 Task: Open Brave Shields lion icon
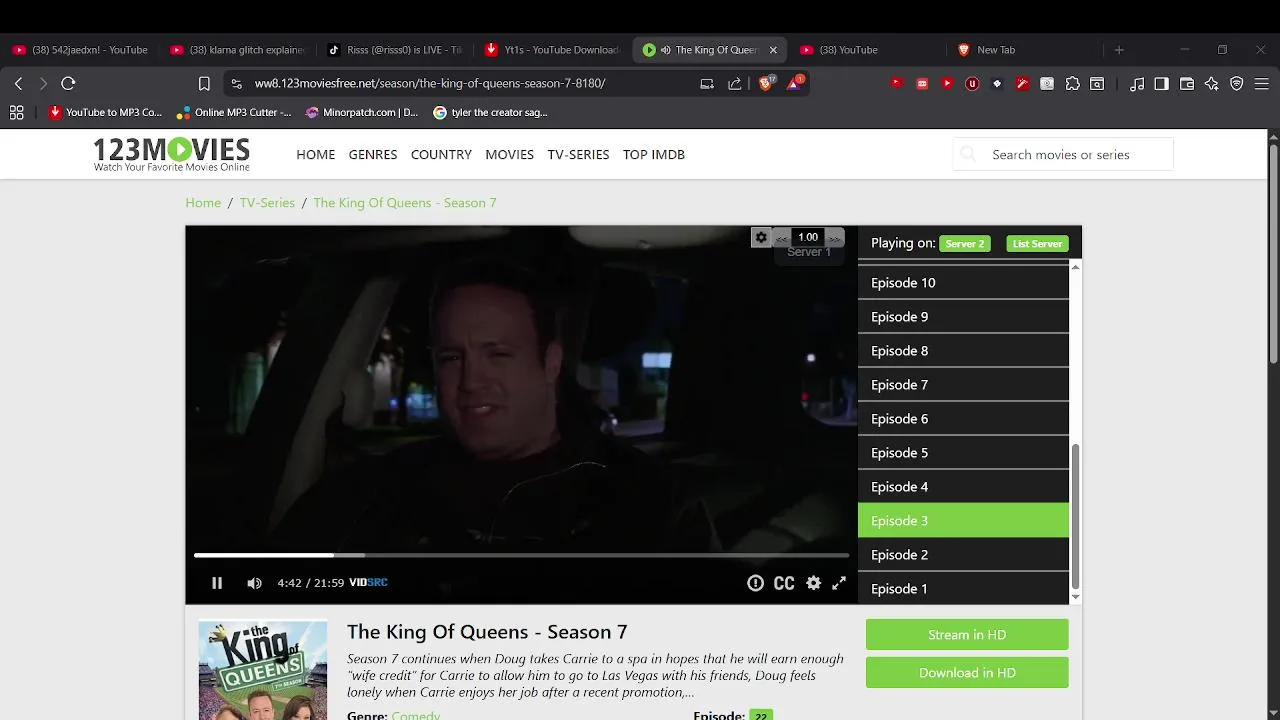pyautogui.click(x=766, y=84)
